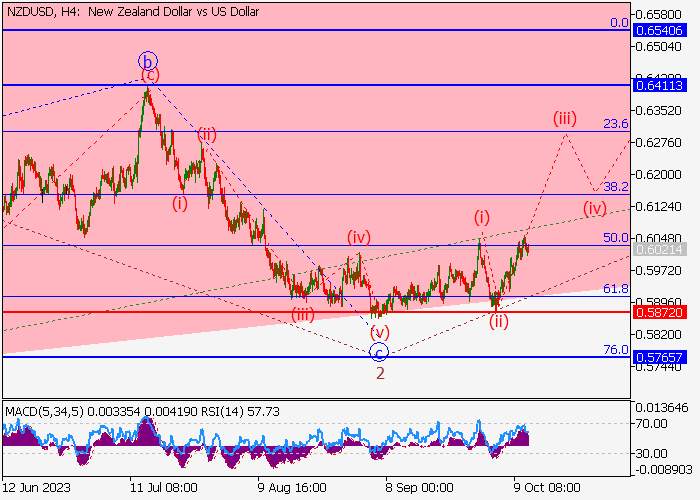Click the (iv) wave label near the 50.0 line
Screen dimensions: 700x500
(x=359, y=237)
